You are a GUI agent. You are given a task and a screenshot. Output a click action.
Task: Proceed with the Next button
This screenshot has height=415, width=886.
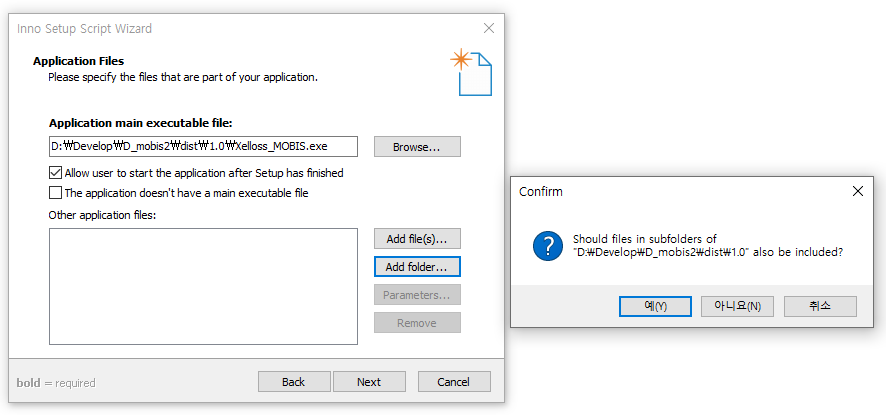pyautogui.click(x=369, y=382)
